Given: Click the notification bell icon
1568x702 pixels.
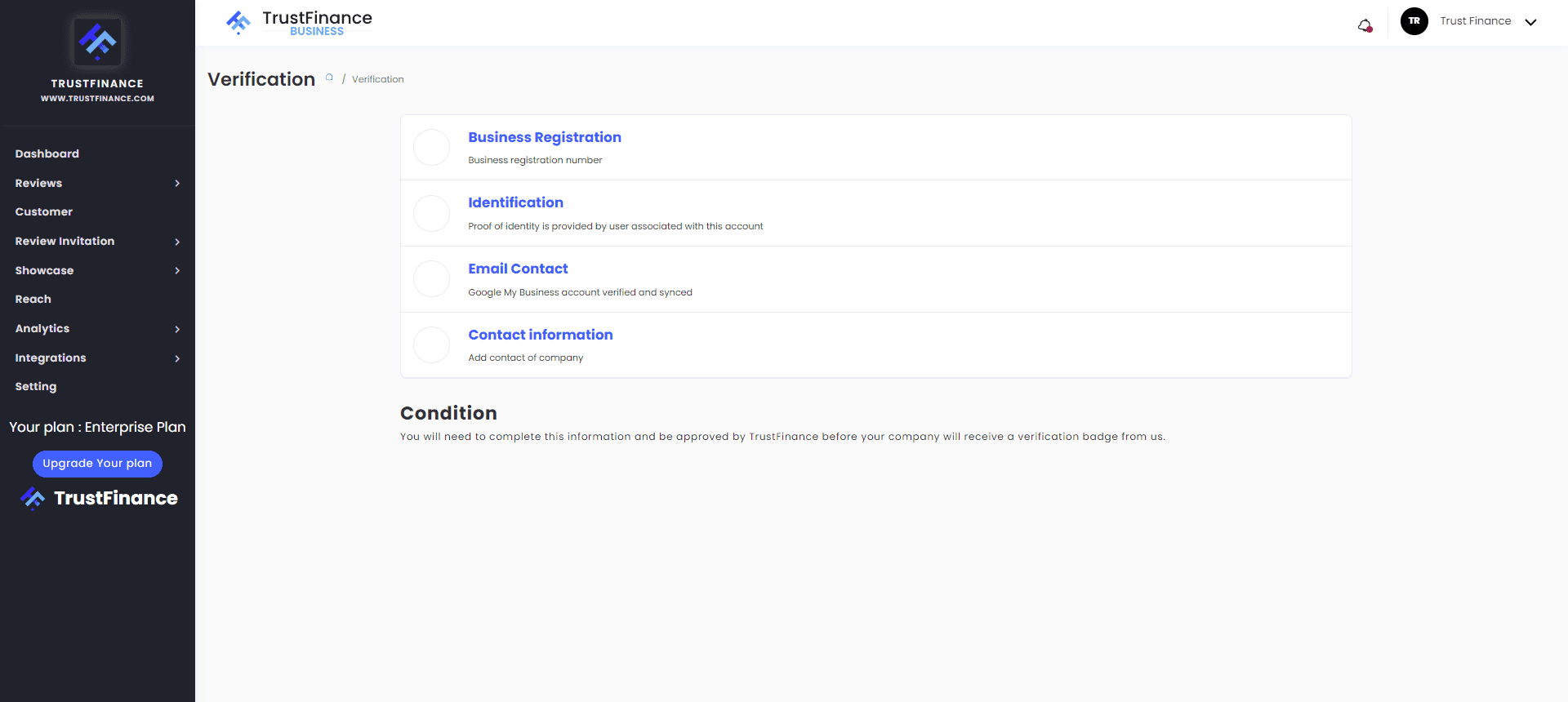Looking at the screenshot, I should [1365, 25].
